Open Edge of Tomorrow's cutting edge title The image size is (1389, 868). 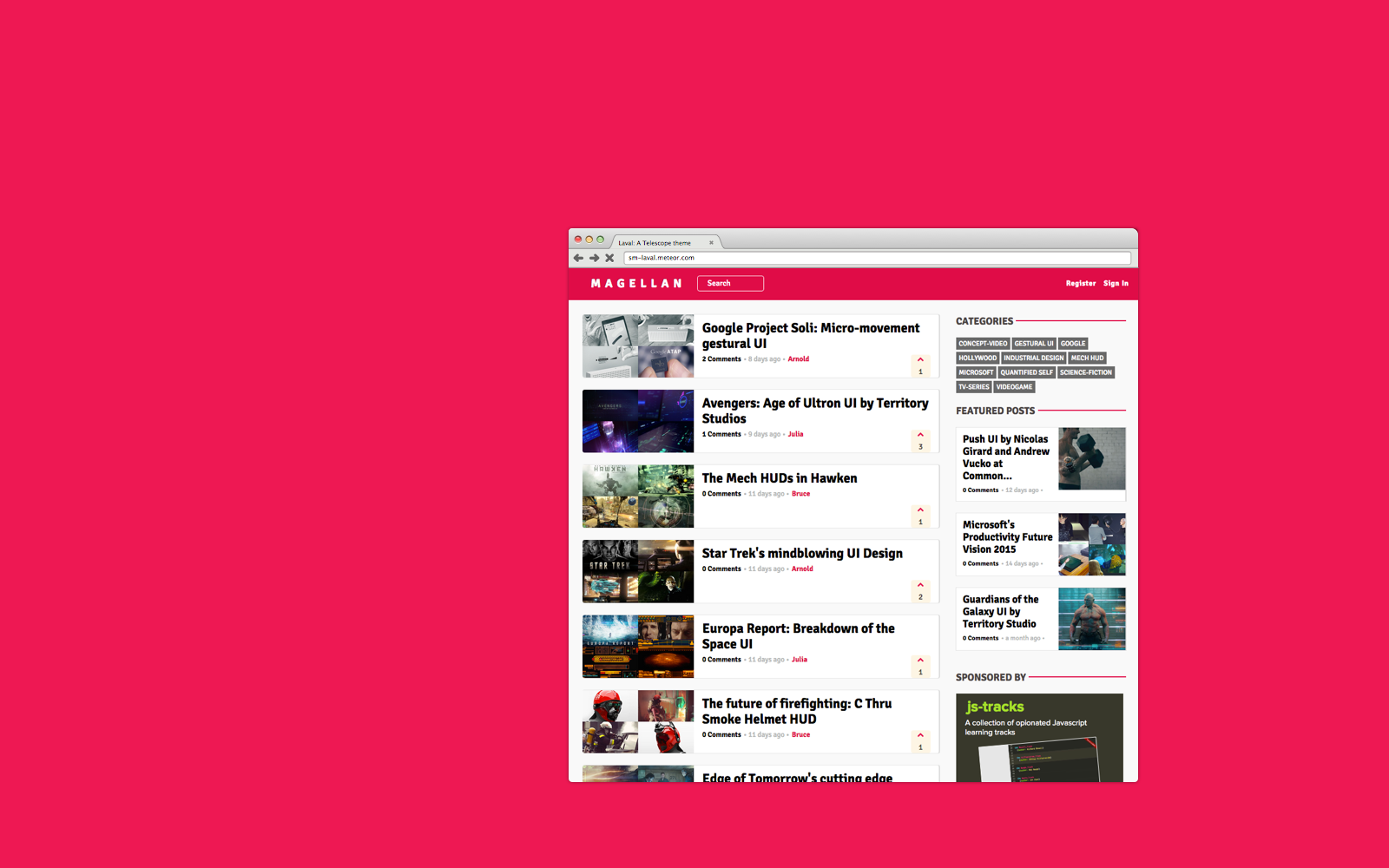click(x=797, y=778)
